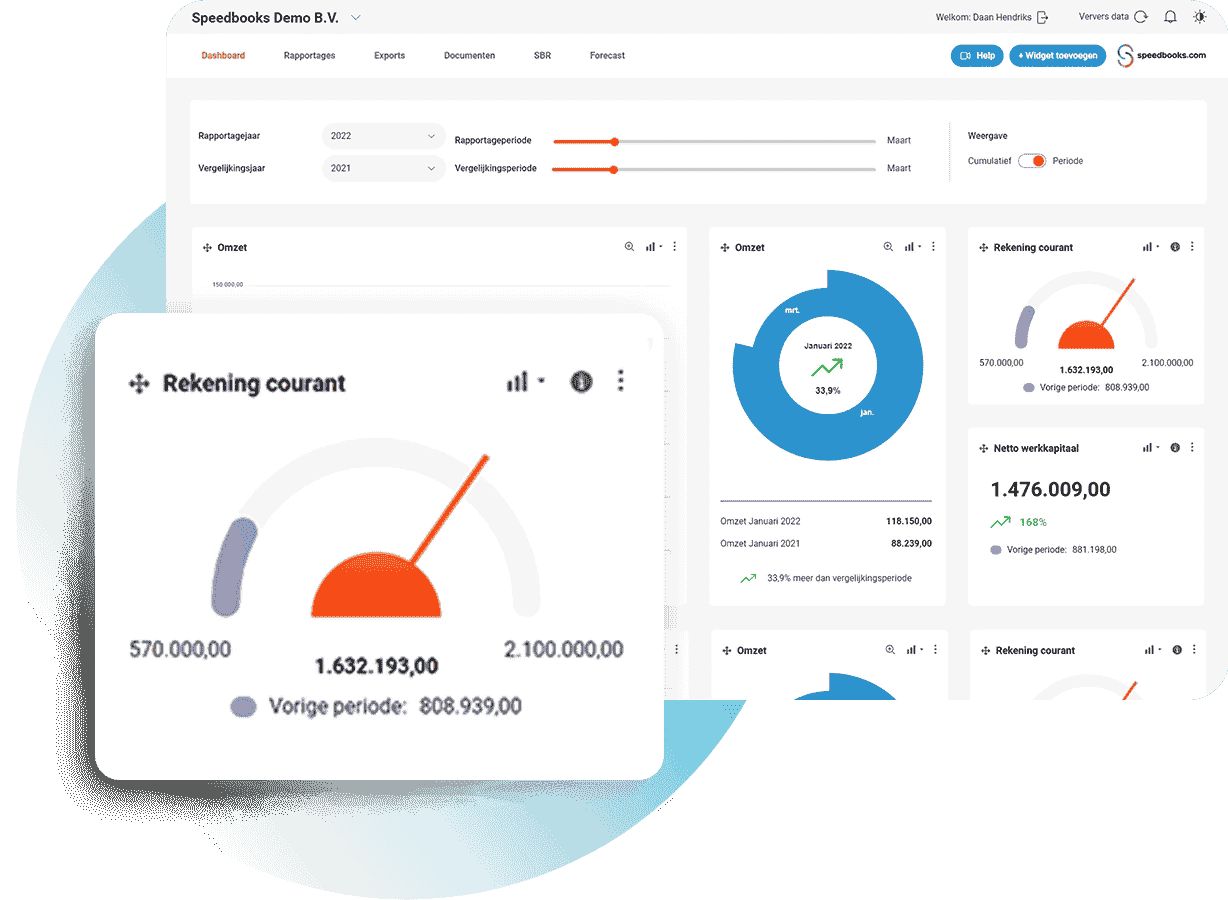
Task: Switch to the Exports tab
Action: pos(390,56)
